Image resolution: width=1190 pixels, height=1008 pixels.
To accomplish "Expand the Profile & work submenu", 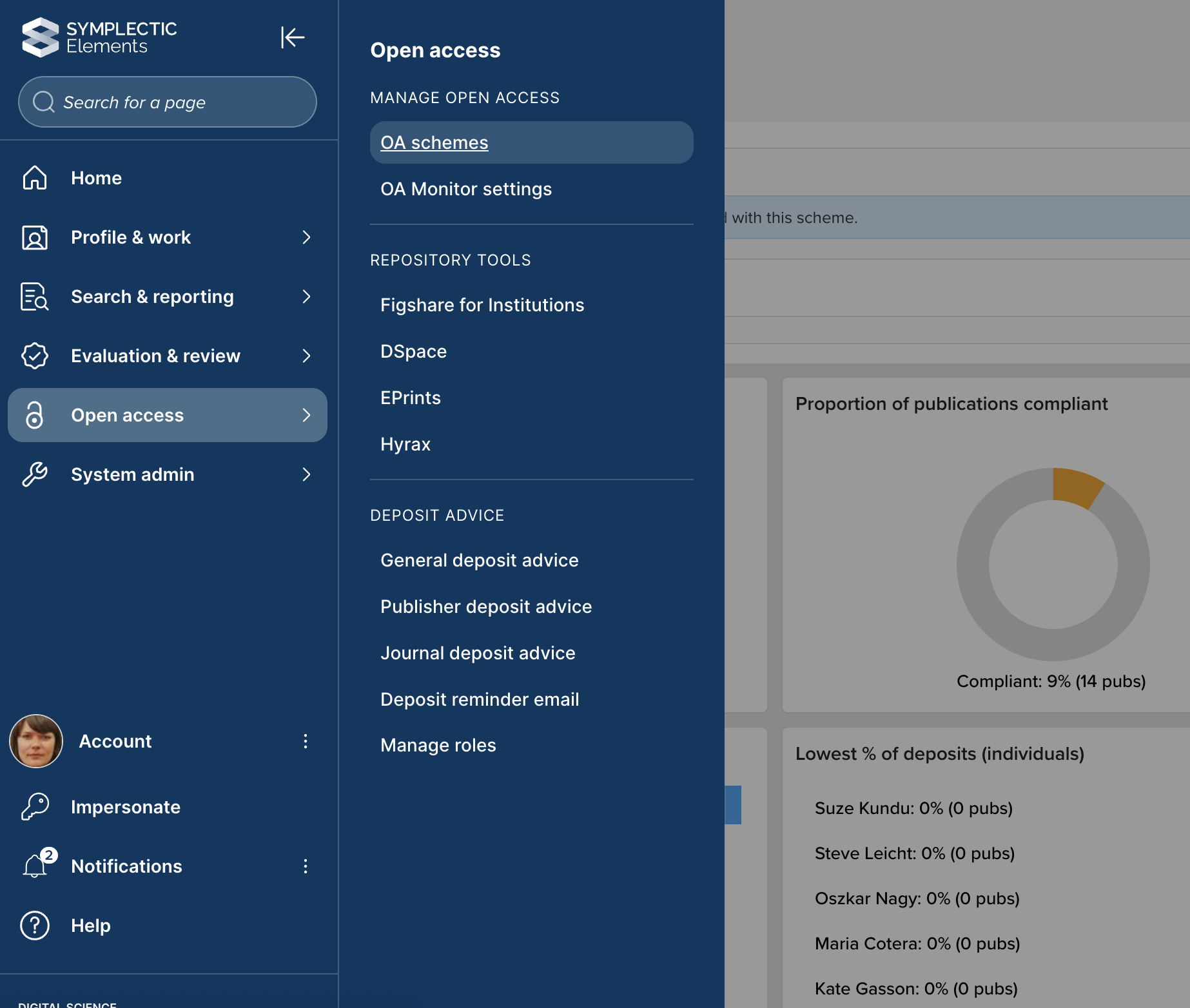I will [x=306, y=237].
